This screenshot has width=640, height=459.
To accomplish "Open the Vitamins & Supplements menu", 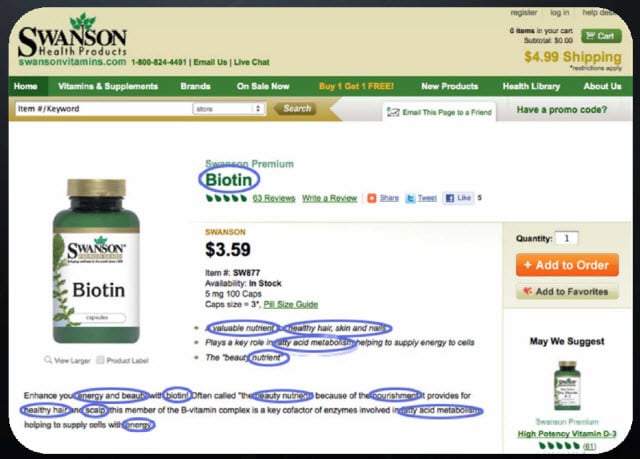I will point(108,86).
